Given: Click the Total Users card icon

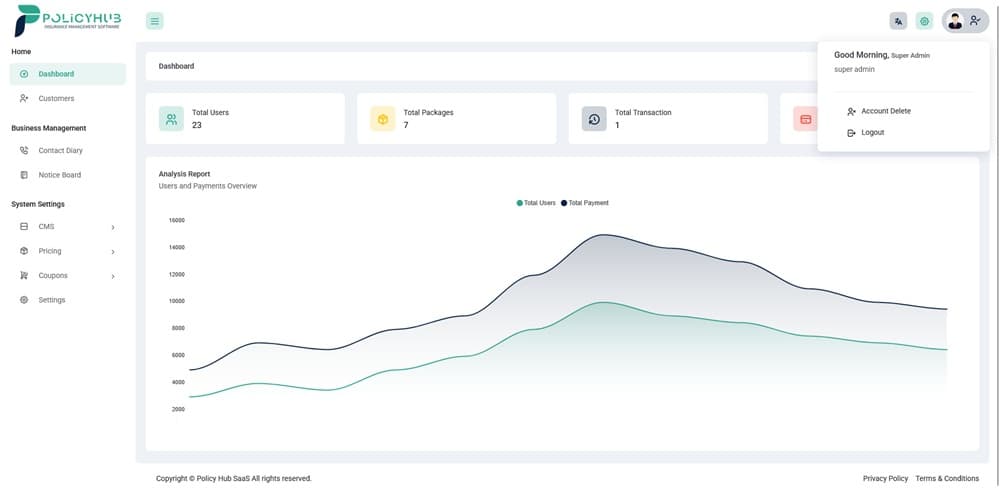Looking at the screenshot, I should [x=171, y=119].
